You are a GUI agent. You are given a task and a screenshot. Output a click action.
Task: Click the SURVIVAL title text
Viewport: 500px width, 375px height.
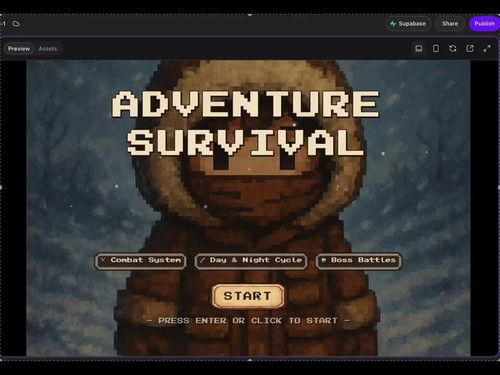(246, 143)
